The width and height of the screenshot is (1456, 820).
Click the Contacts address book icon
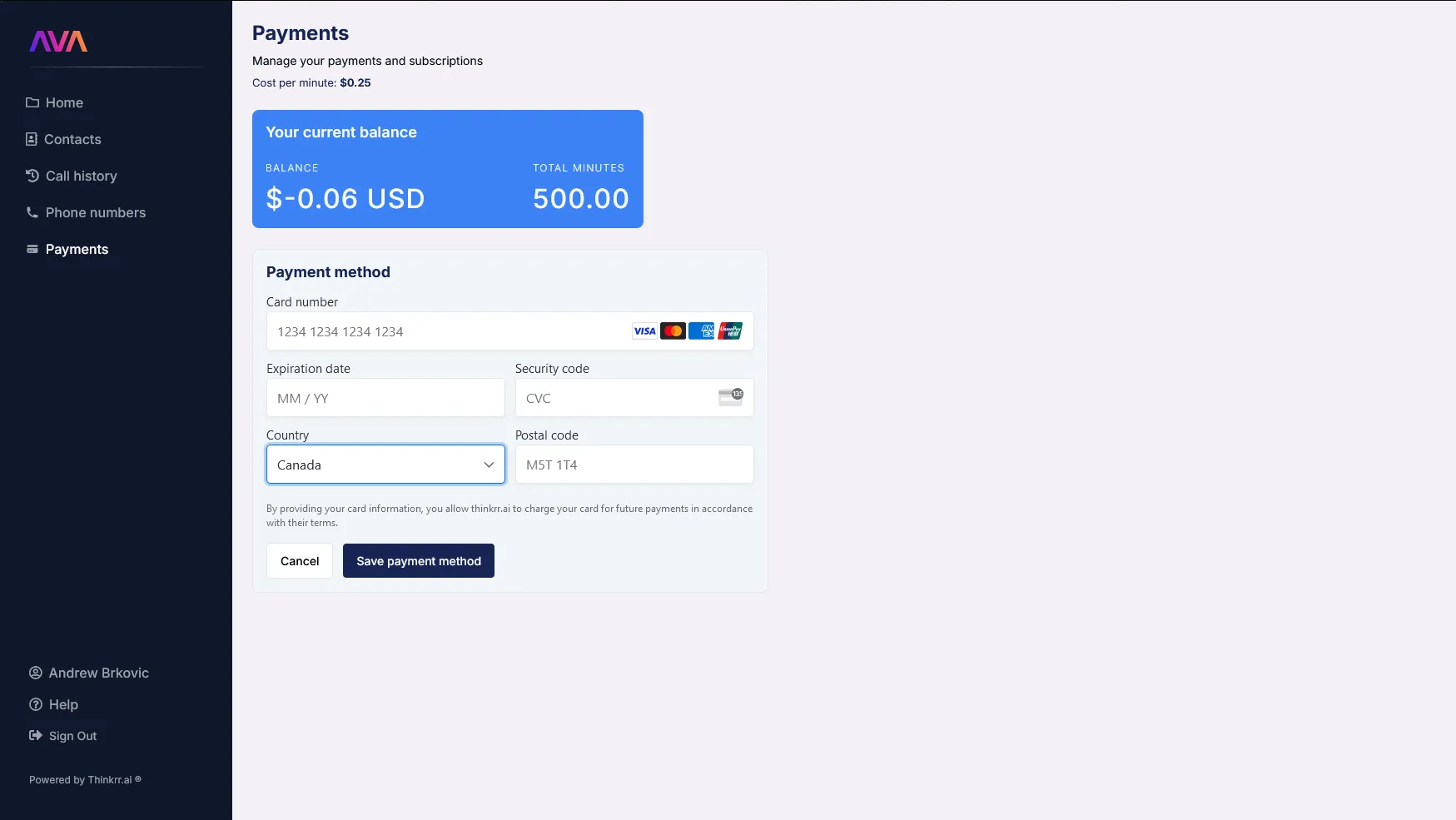[x=32, y=139]
